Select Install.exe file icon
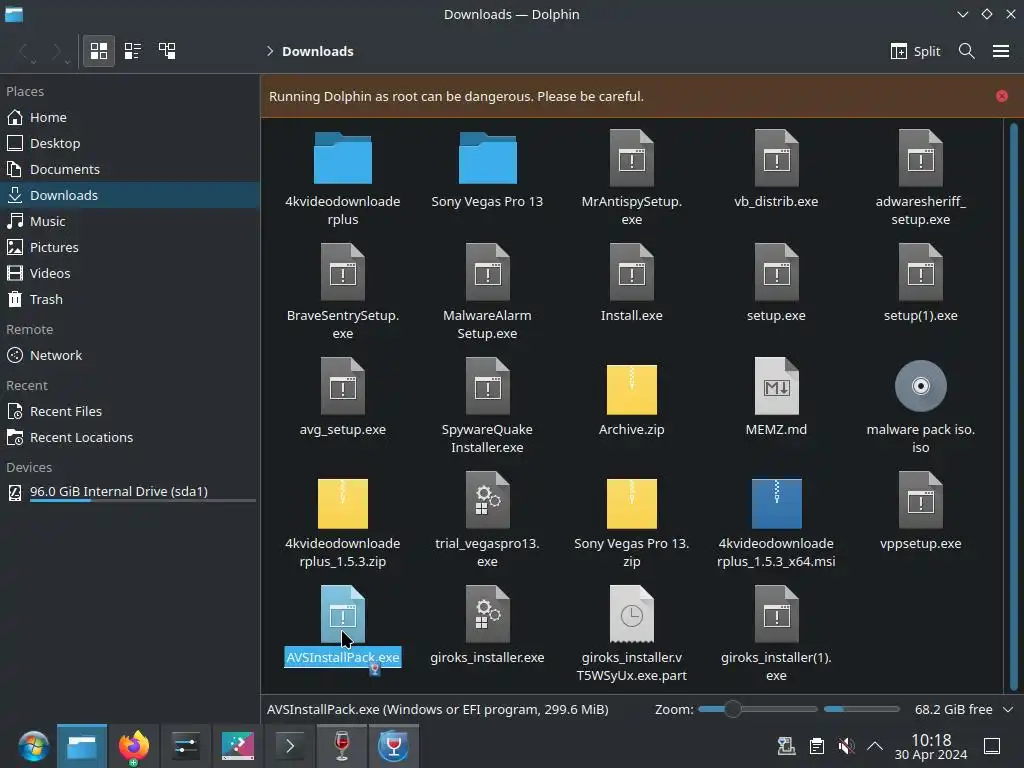The width and height of the screenshot is (1024, 768). pyautogui.click(x=632, y=272)
